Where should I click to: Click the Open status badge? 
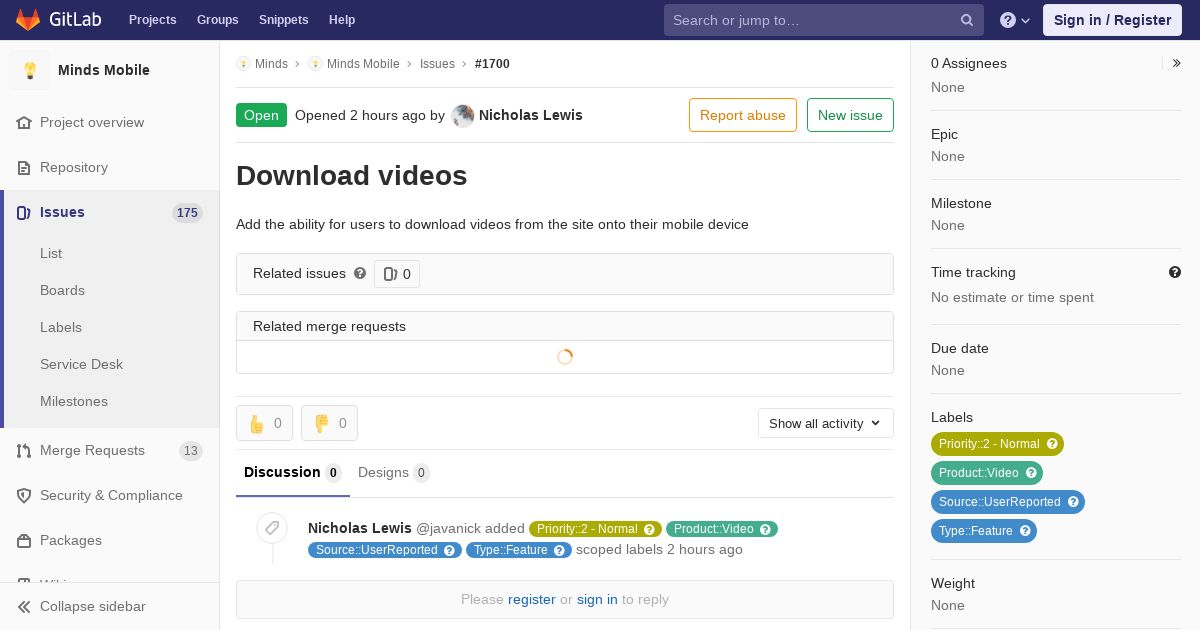(261, 115)
